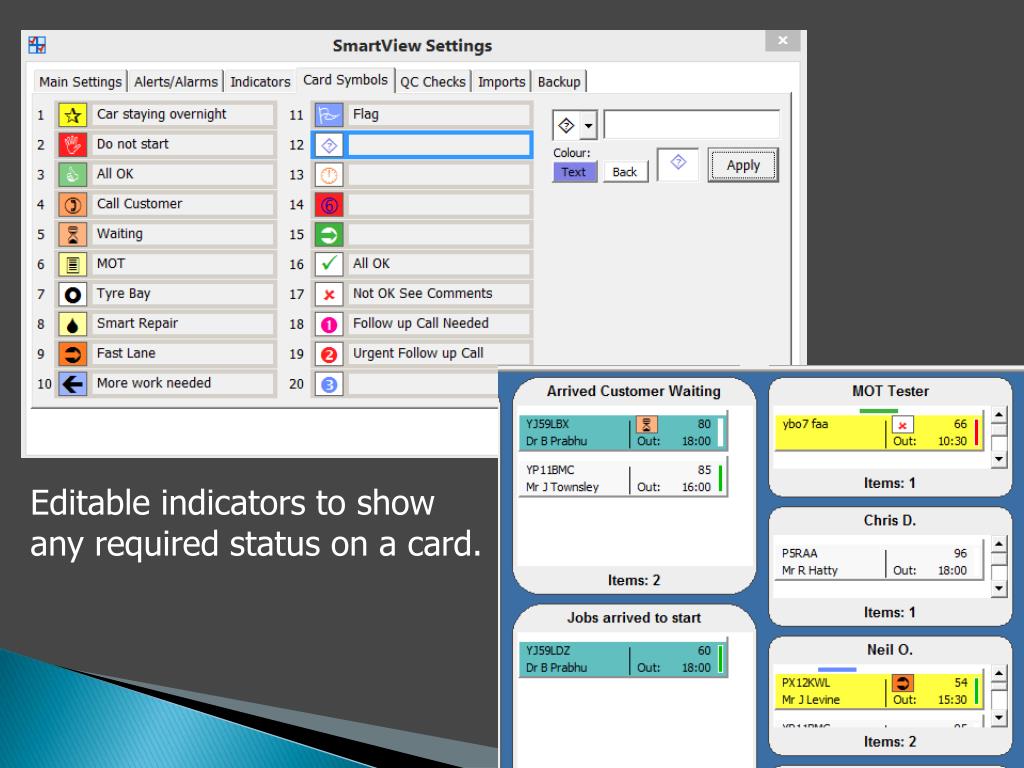This screenshot has width=1024, height=768.
Task: Click the Back colour button
Action: [x=625, y=172]
